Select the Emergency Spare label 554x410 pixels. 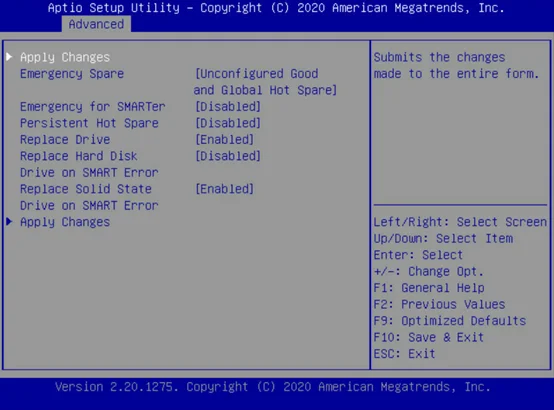[72, 74]
